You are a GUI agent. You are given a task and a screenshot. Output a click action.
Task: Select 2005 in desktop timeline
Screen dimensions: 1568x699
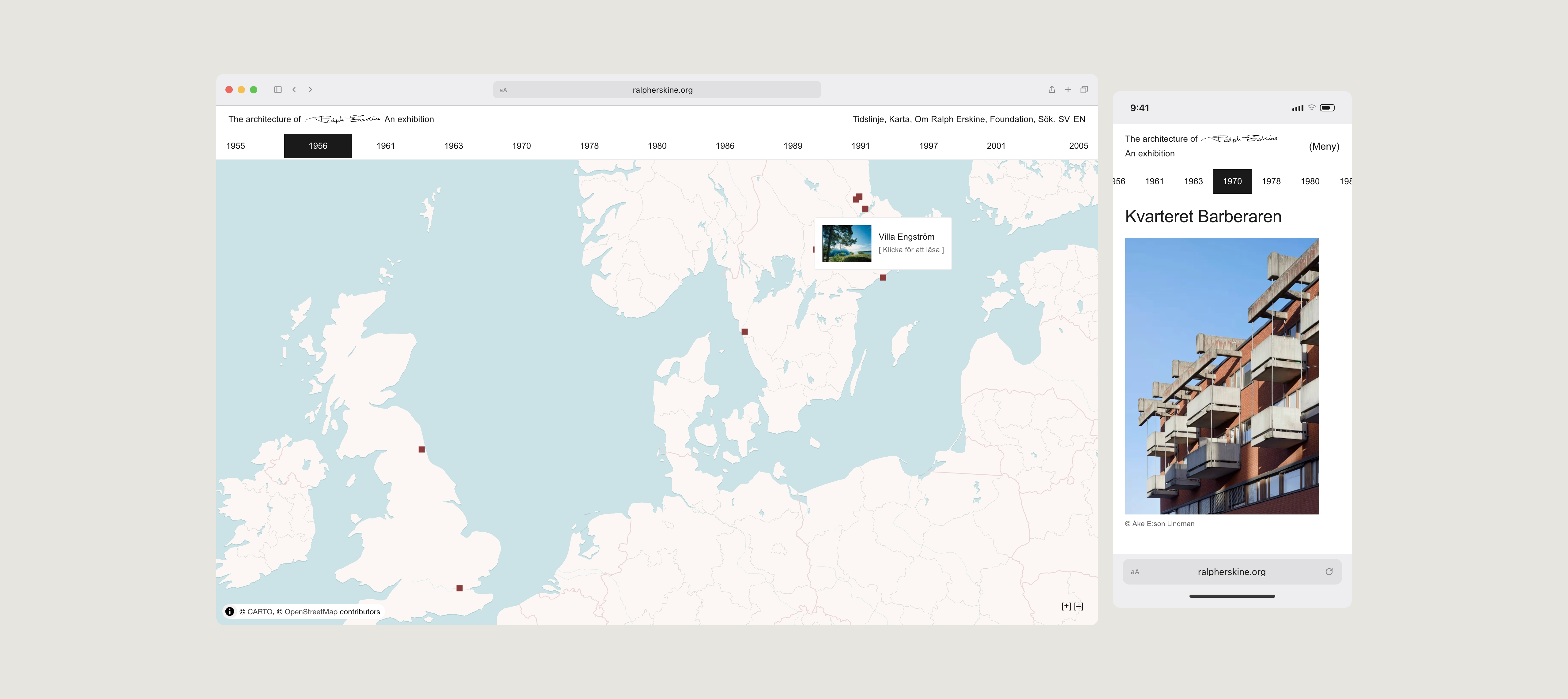(1079, 146)
